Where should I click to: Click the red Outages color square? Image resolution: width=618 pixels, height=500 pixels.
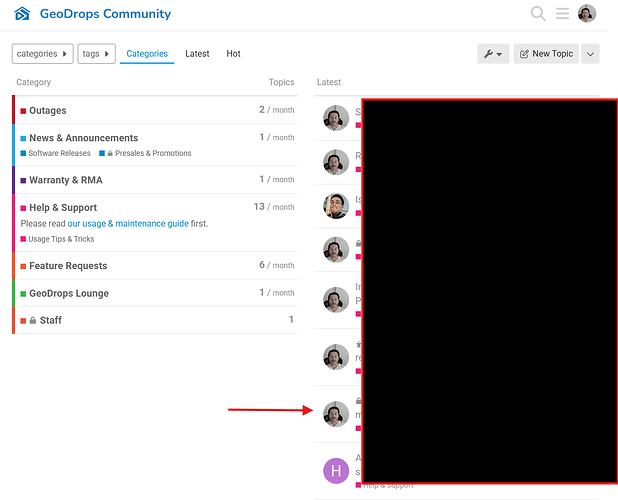[x=23, y=111]
